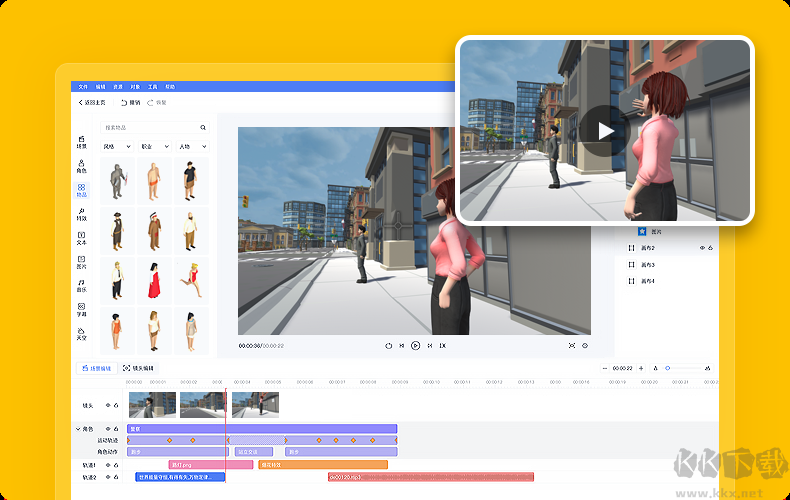
Task: Click the timeline zoom slider handle
Action: click(669, 368)
